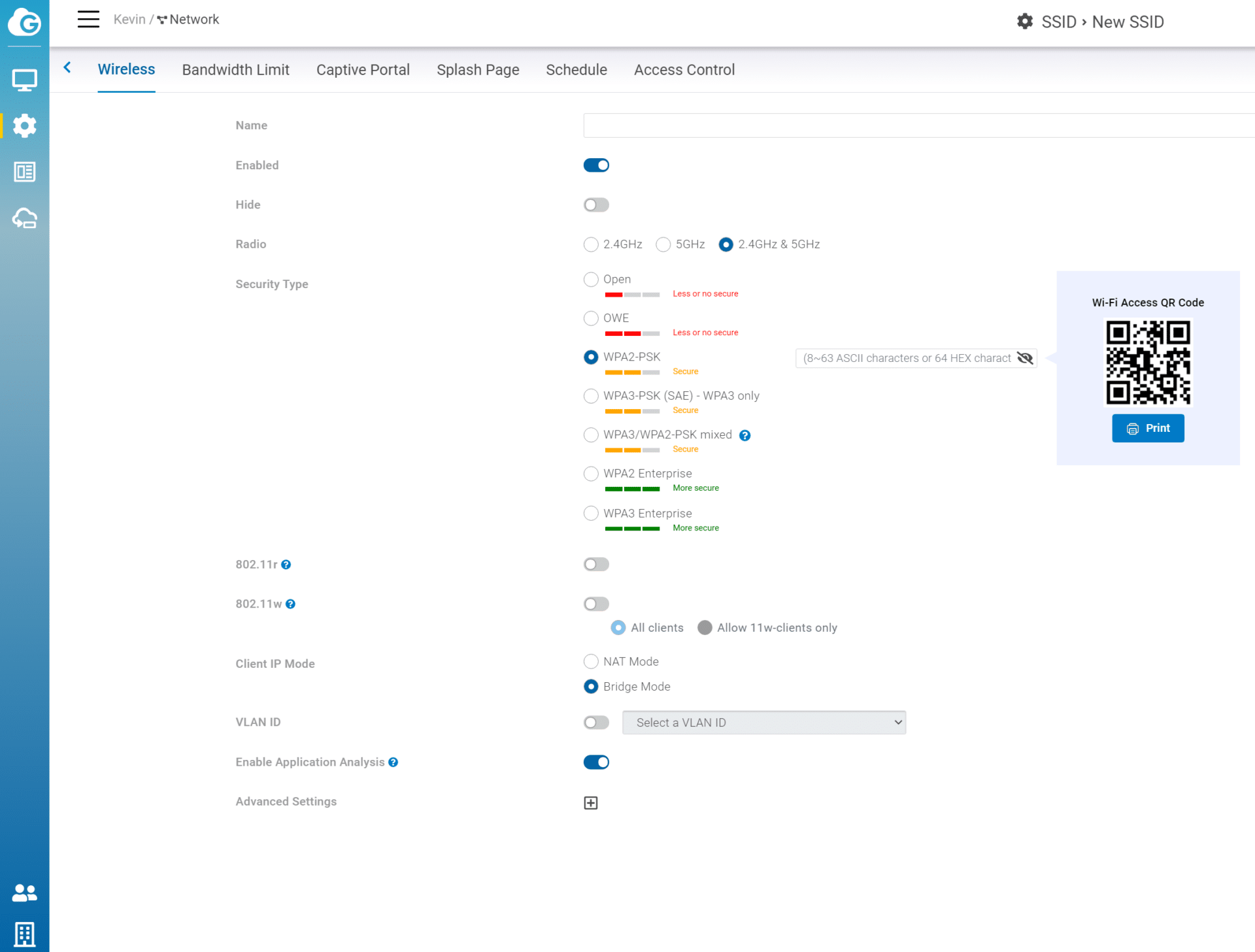Screen dimensions: 1255x952
Task: Click the cloud sidebar icon
Action: click(25, 218)
